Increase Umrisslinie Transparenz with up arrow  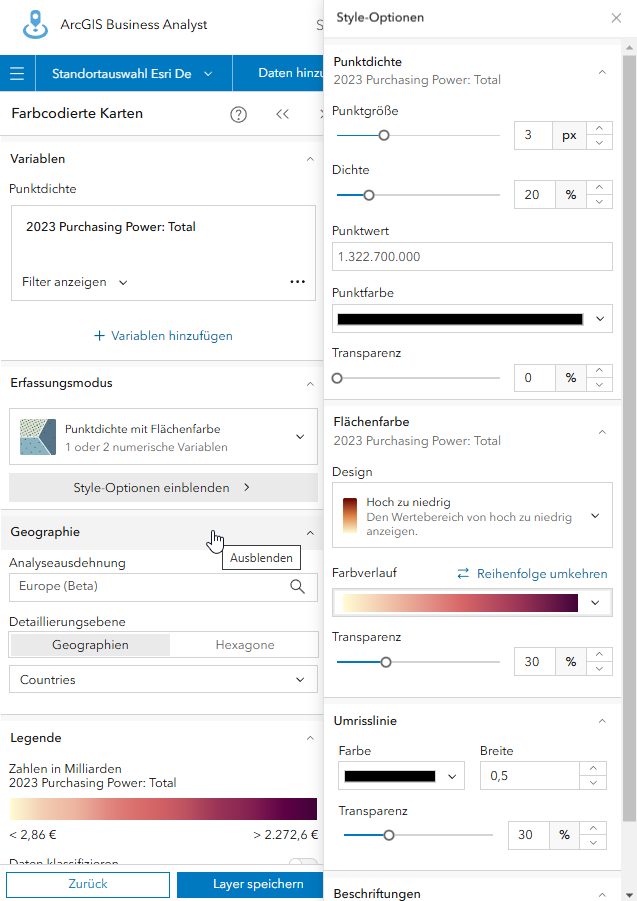[x=593, y=828]
